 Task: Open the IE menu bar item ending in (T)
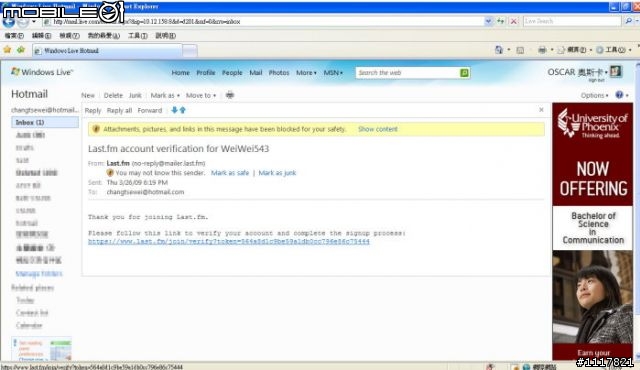[x=138, y=35]
